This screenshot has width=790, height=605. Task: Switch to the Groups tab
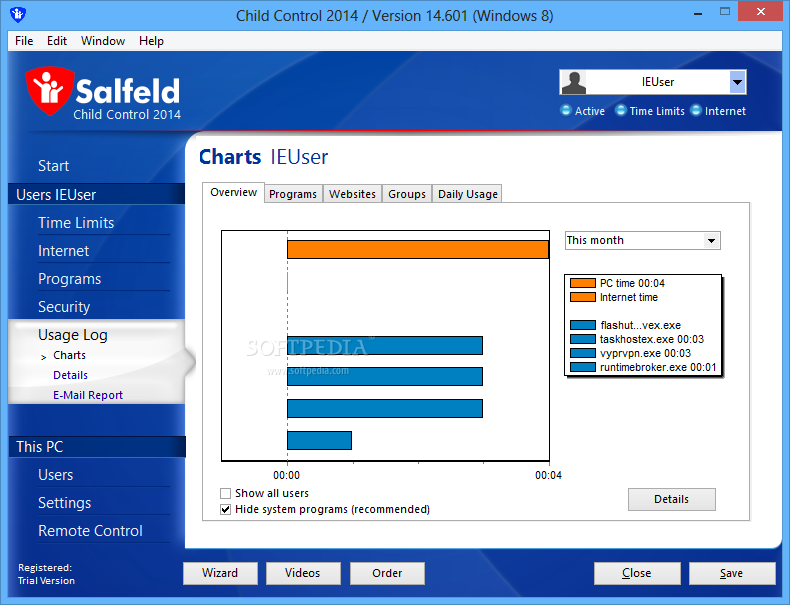click(x=407, y=194)
